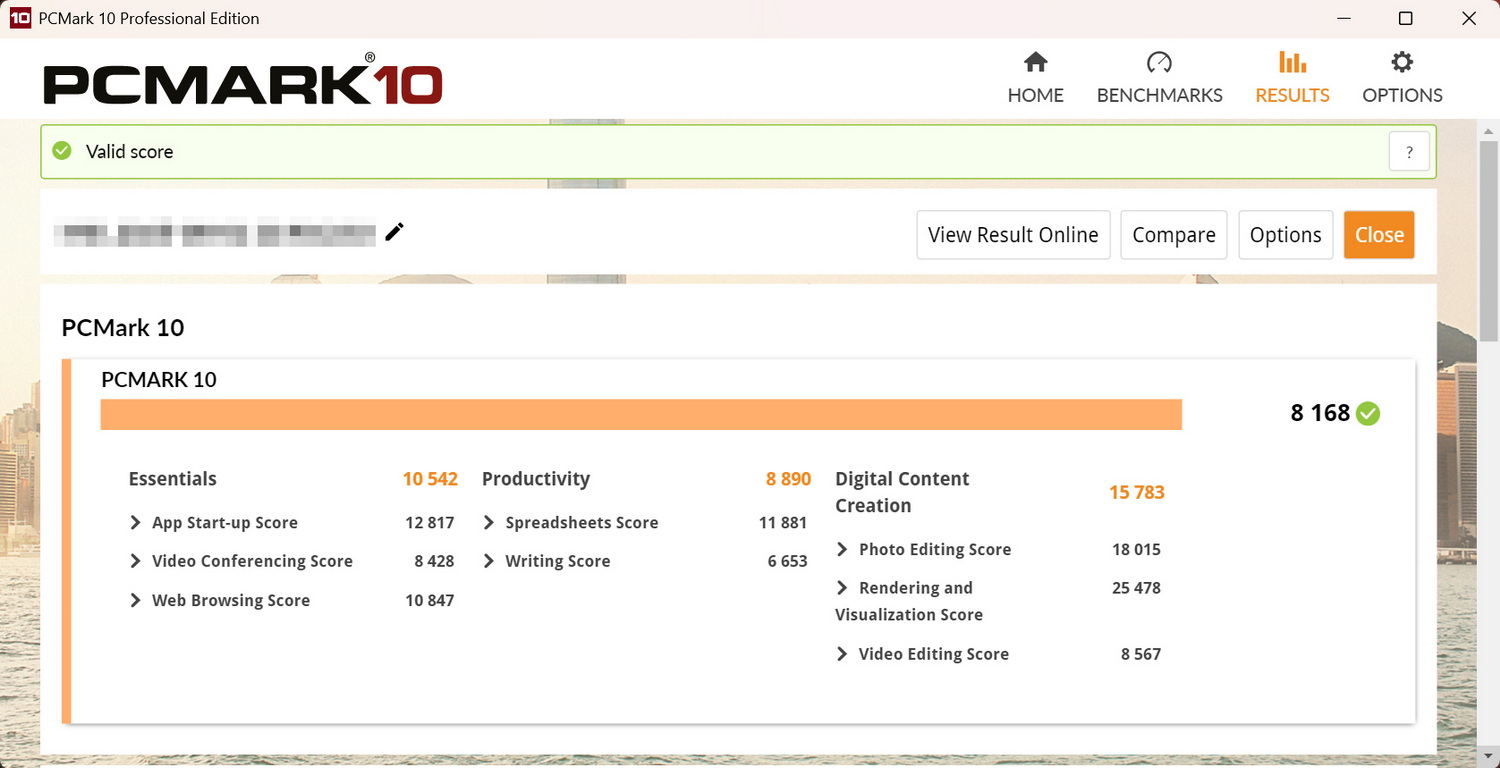Click the pencil icon to rename result
Viewport: 1500px width, 768px height.
tap(395, 232)
